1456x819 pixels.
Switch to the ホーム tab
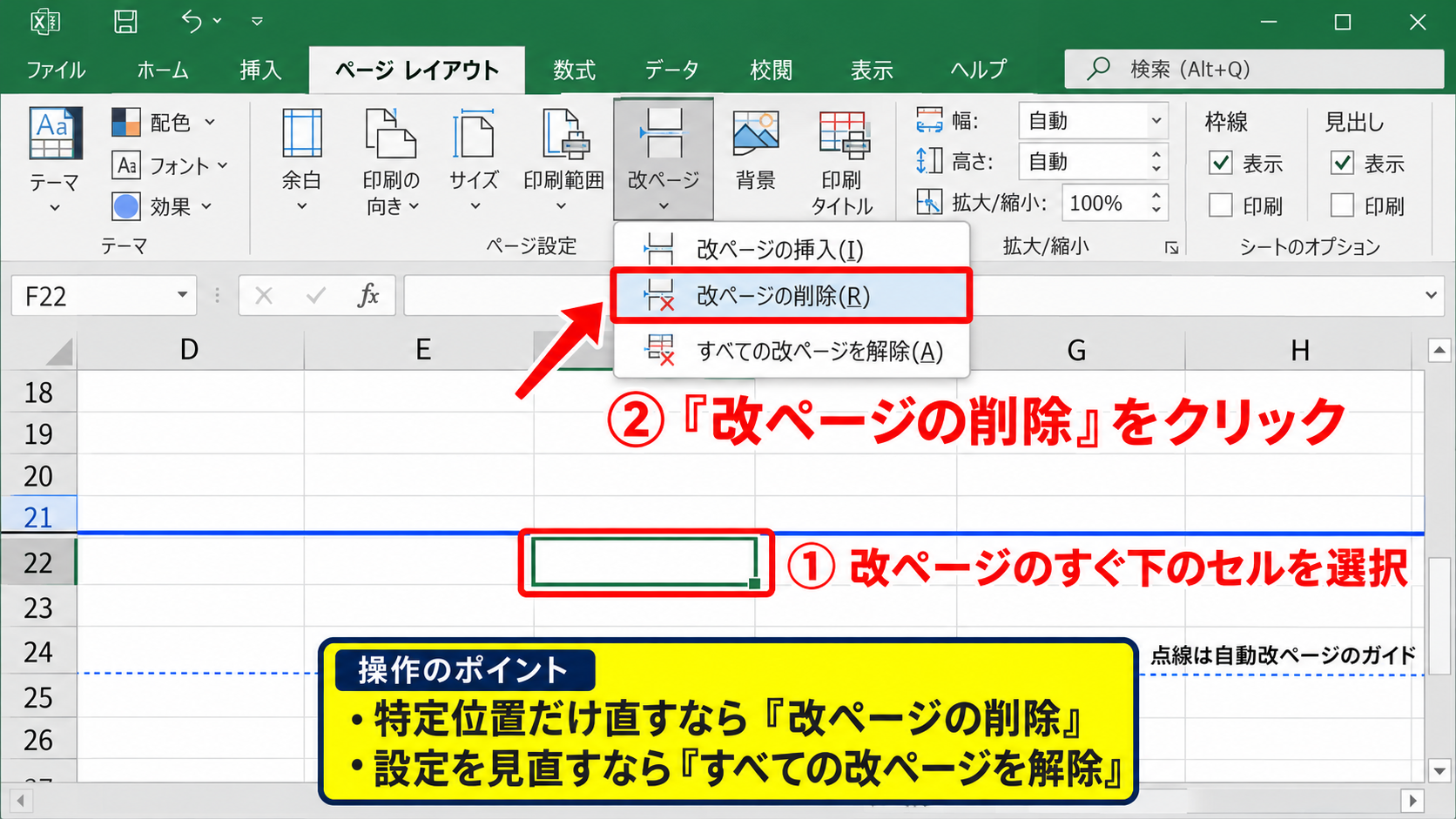pos(163,70)
